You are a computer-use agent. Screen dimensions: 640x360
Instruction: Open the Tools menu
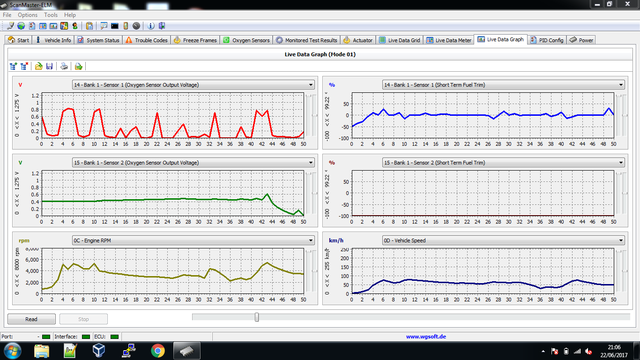[x=51, y=15]
